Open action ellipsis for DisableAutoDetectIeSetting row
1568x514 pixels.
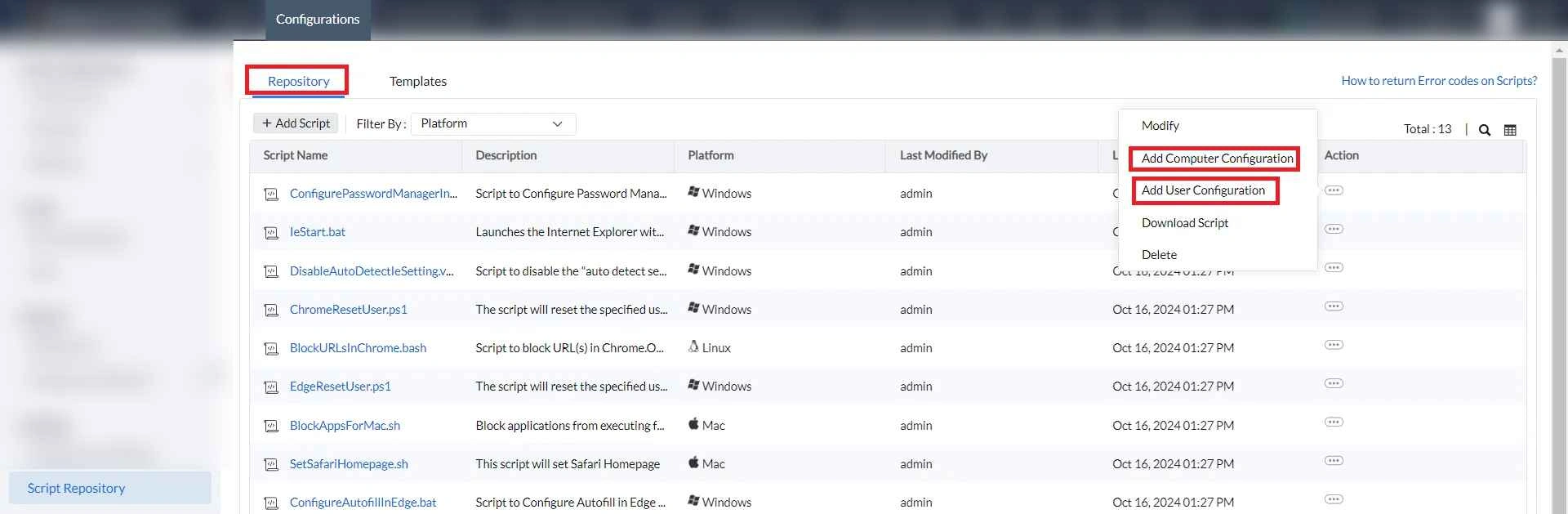pyautogui.click(x=1334, y=268)
